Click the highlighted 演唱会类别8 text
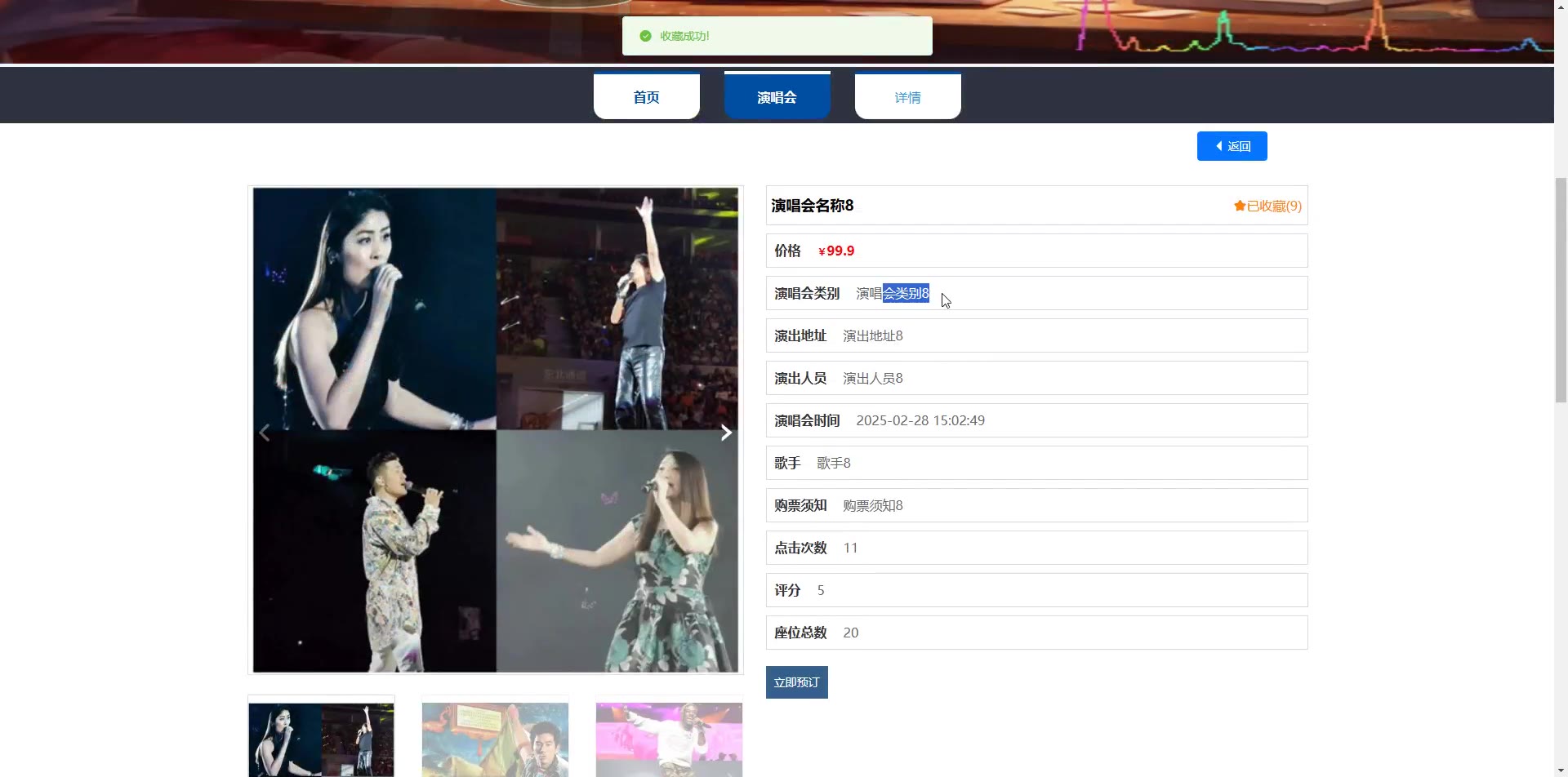 click(x=893, y=293)
